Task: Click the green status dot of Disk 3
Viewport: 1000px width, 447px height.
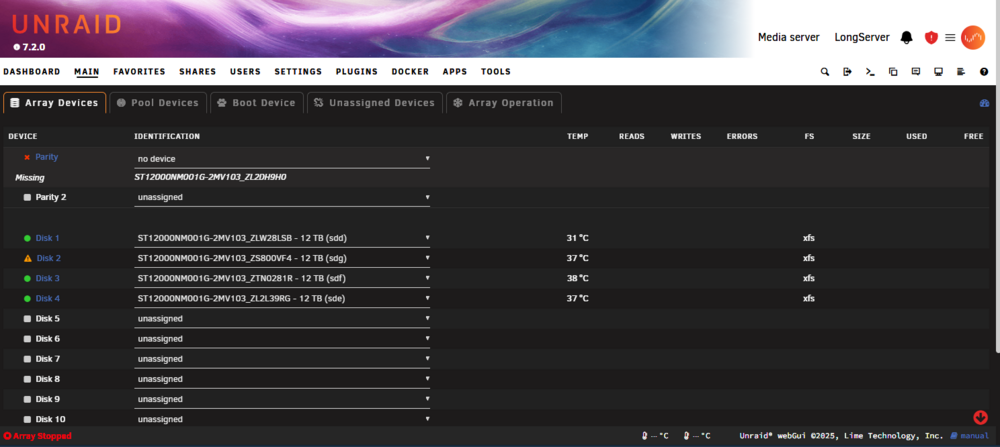Action: (27, 279)
